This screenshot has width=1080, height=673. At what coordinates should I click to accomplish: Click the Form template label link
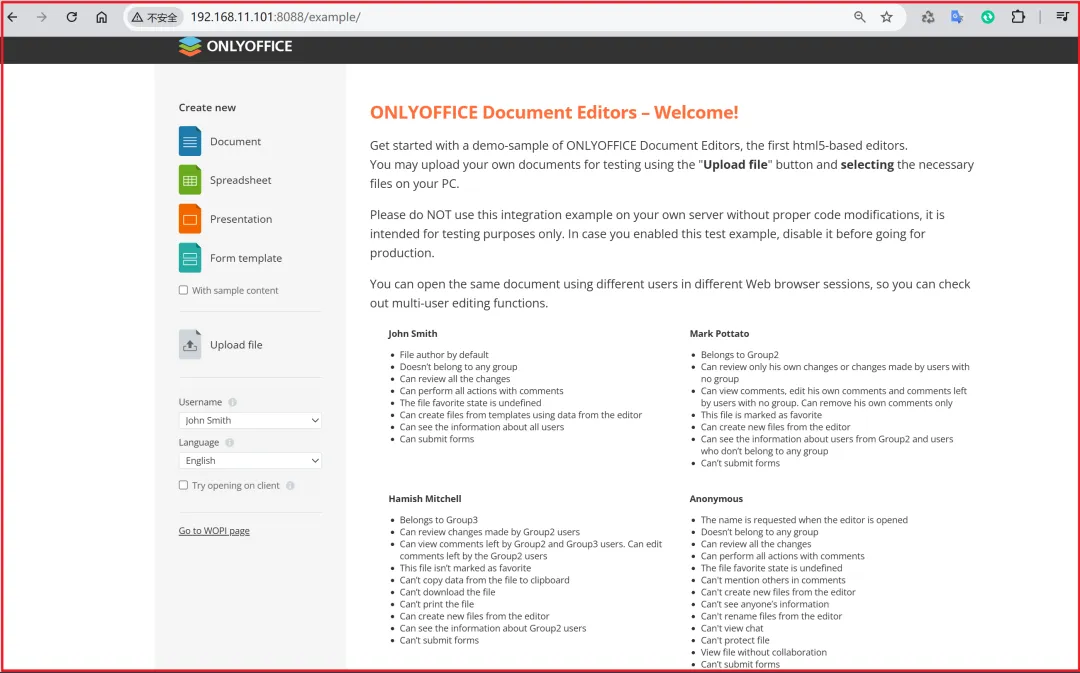pos(246,258)
